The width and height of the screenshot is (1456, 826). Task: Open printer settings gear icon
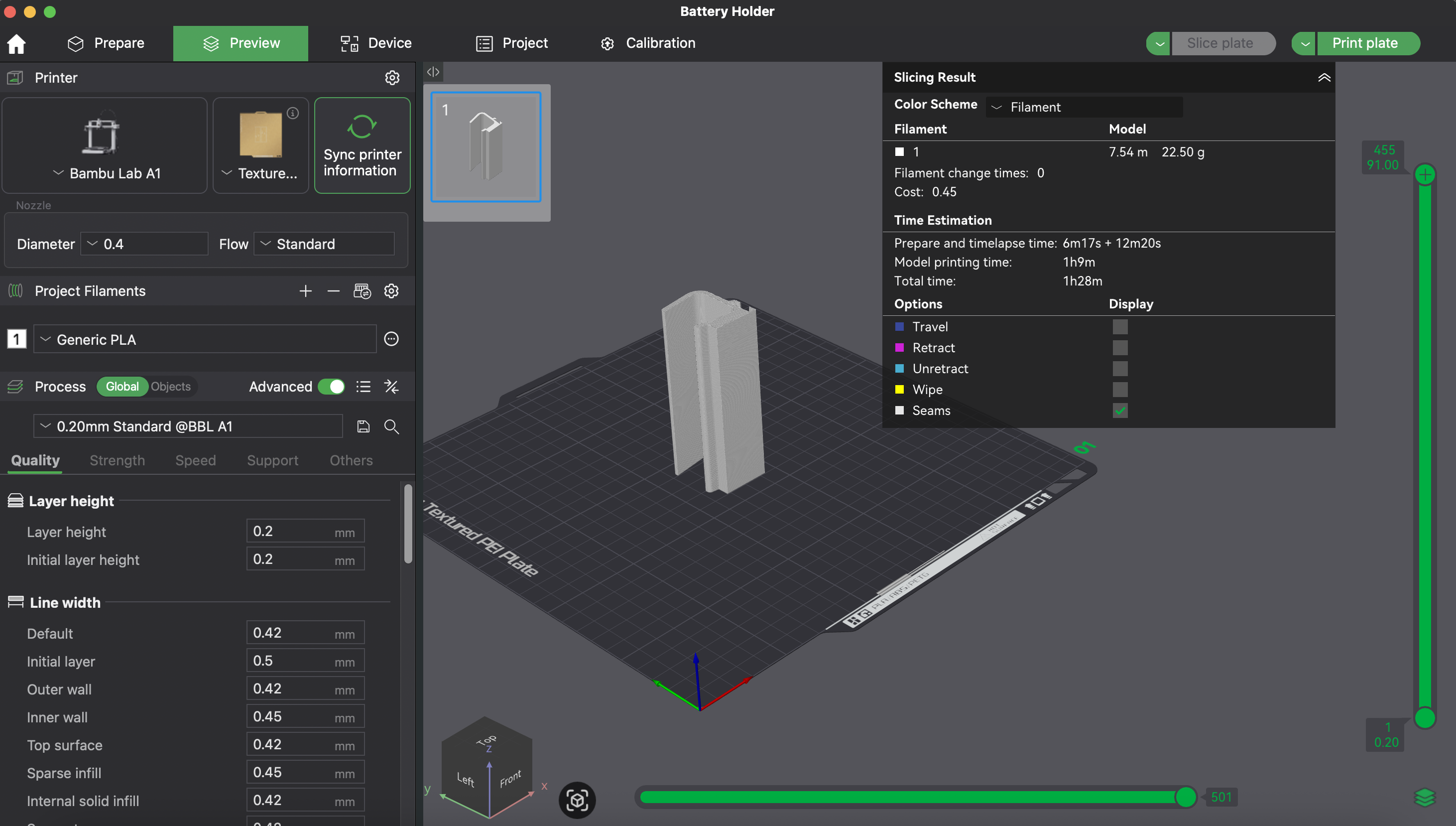tap(392, 78)
